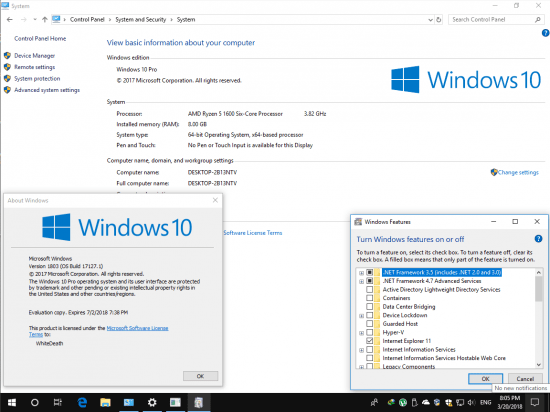Click the shield icon next to Remote settings
This screenshot has width=550, height=412.
coord(7,67)
